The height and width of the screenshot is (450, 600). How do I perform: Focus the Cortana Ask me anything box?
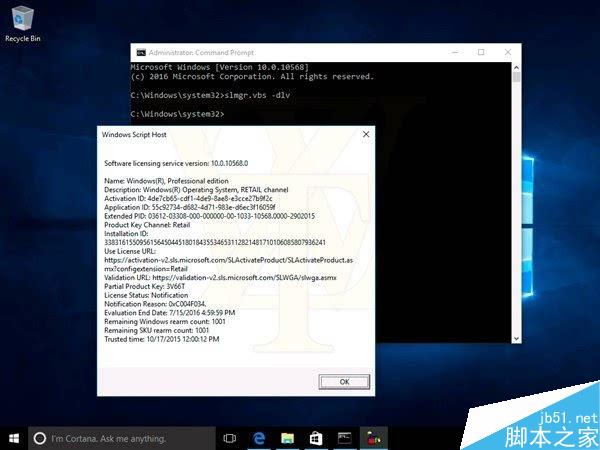point(122,439)
